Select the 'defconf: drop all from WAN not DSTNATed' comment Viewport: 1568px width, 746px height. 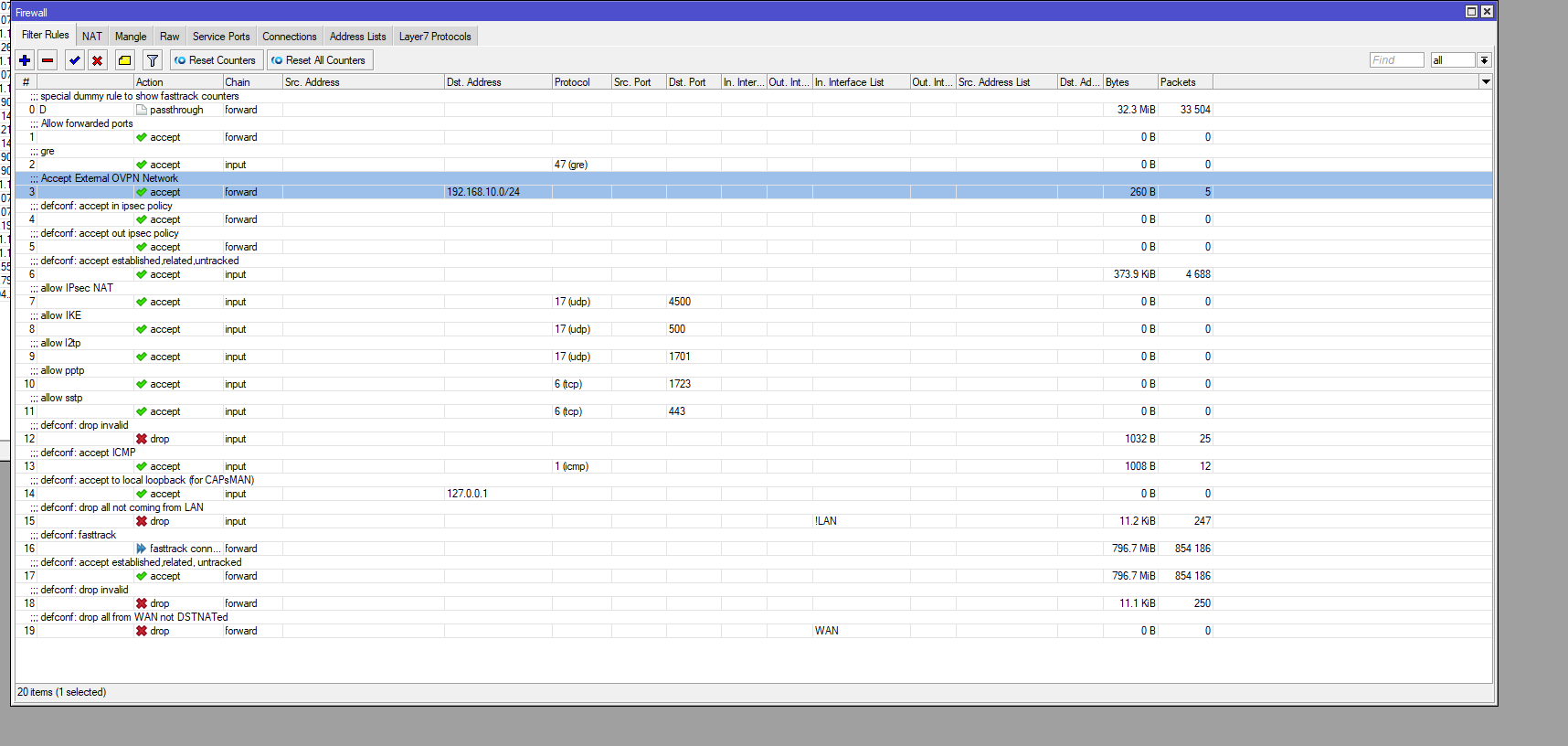tap(134, 617)
